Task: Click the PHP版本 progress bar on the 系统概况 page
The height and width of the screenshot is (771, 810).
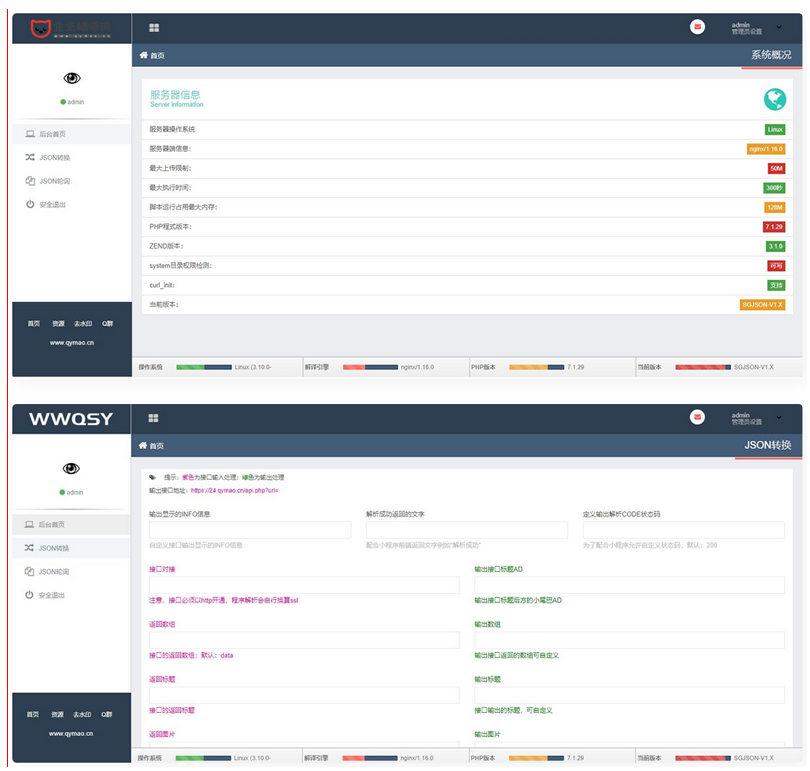Action: pos(535,367)
